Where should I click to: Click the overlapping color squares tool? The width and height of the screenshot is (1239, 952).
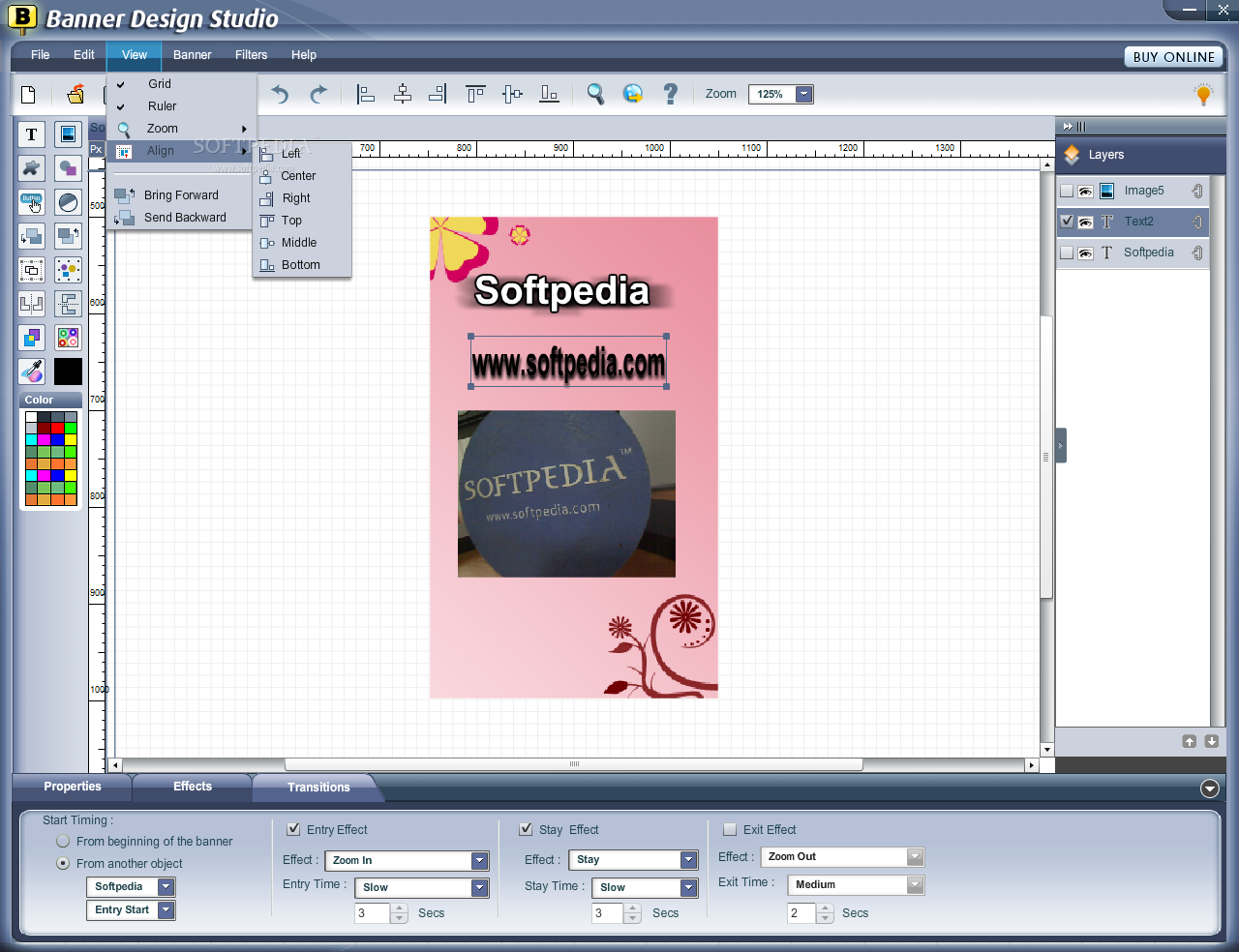point(32,338)
